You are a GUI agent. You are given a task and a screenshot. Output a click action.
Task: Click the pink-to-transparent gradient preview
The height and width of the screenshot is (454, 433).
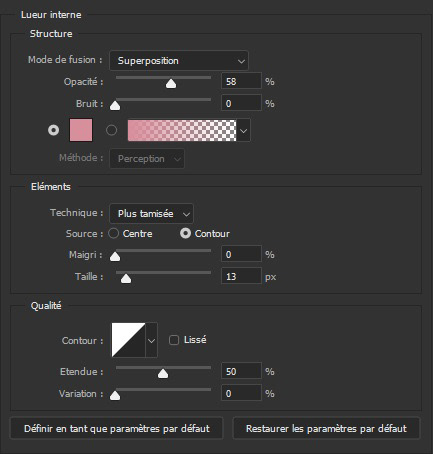pyautogui.click(x=182, y=130)
